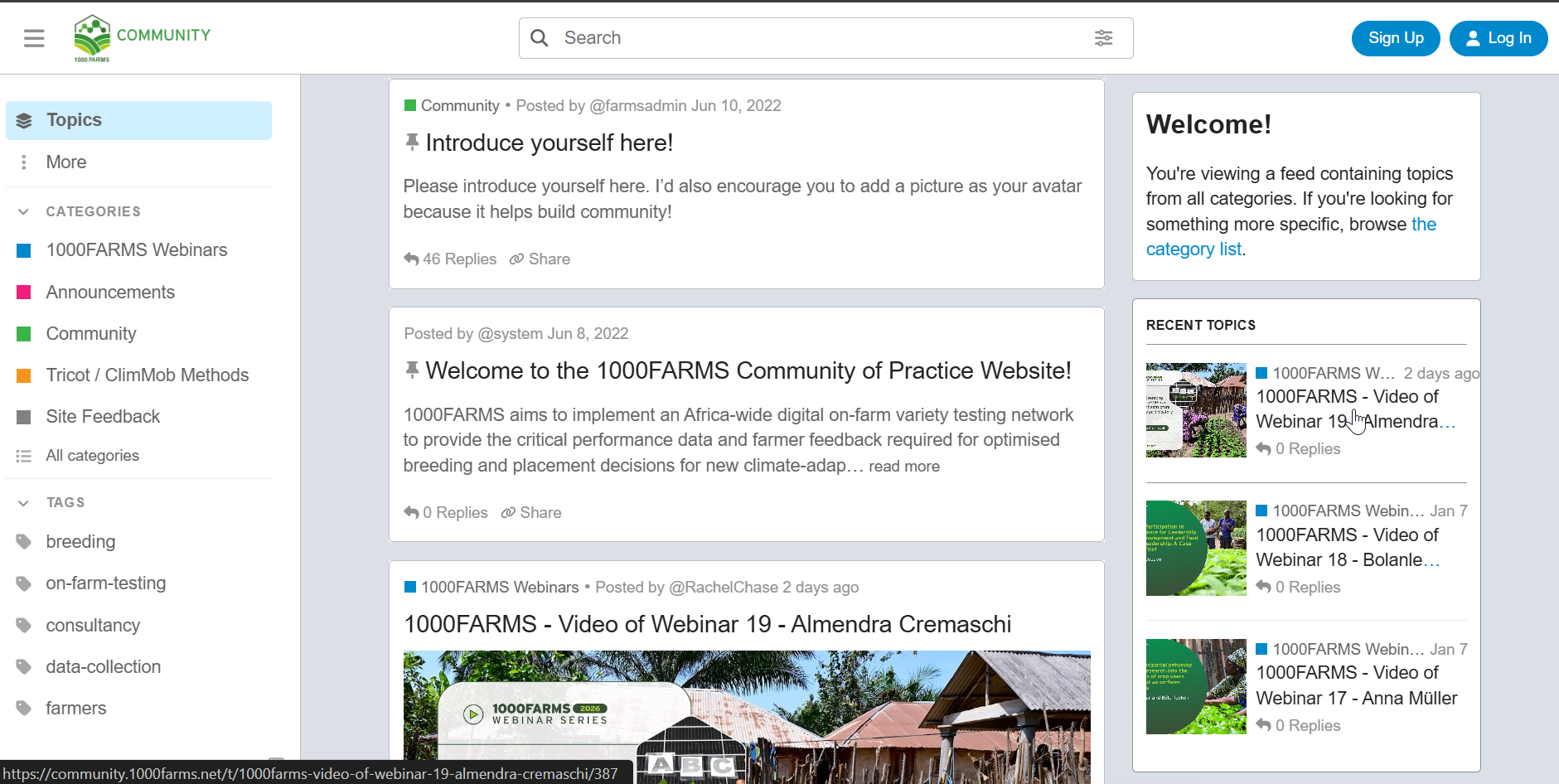Select the breeding tag
The width and height of the screenshot is (1559, 784).
click(80, 542)
